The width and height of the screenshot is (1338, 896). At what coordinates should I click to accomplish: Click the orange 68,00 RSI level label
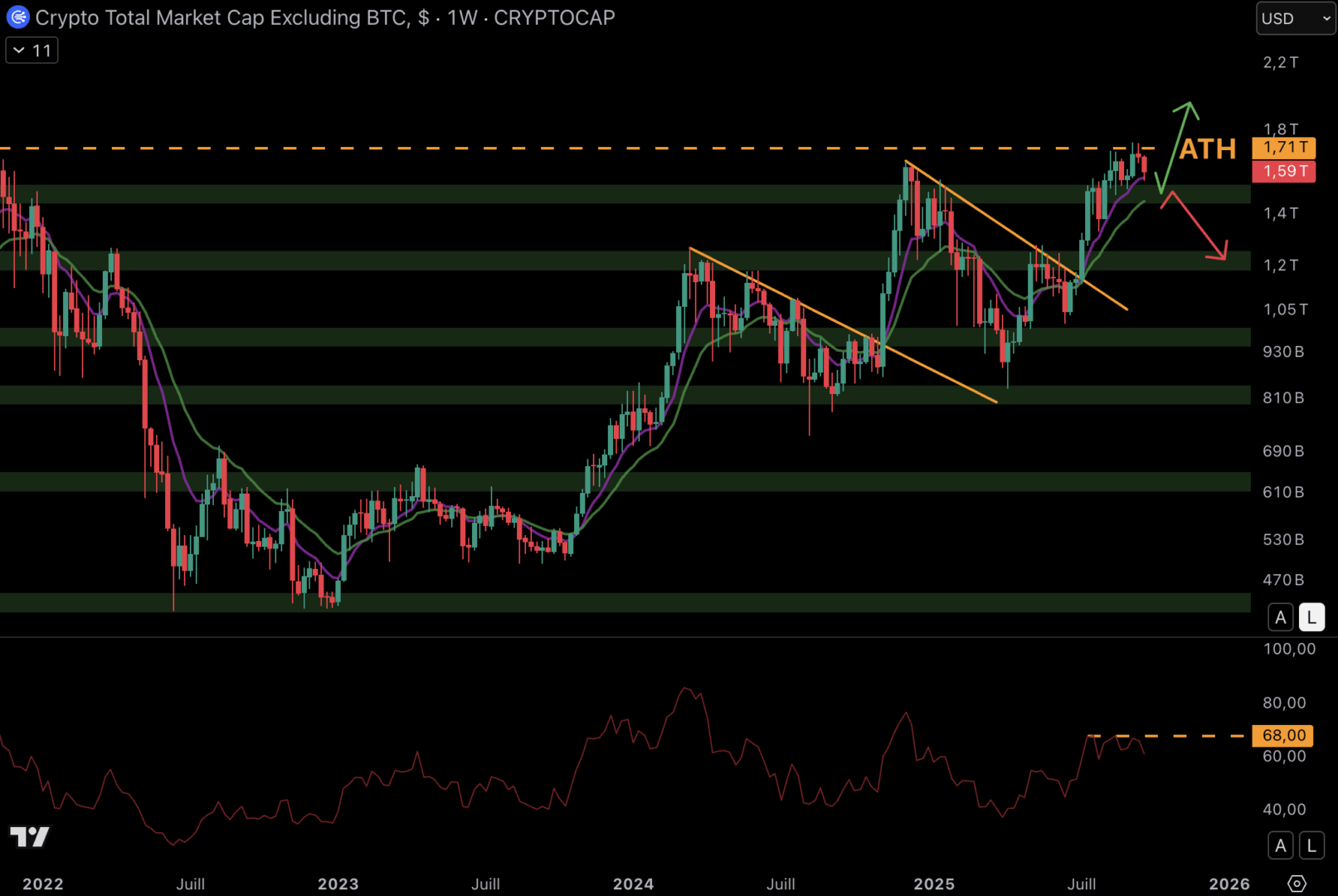pyautogui.click(x=1283, y=735)
